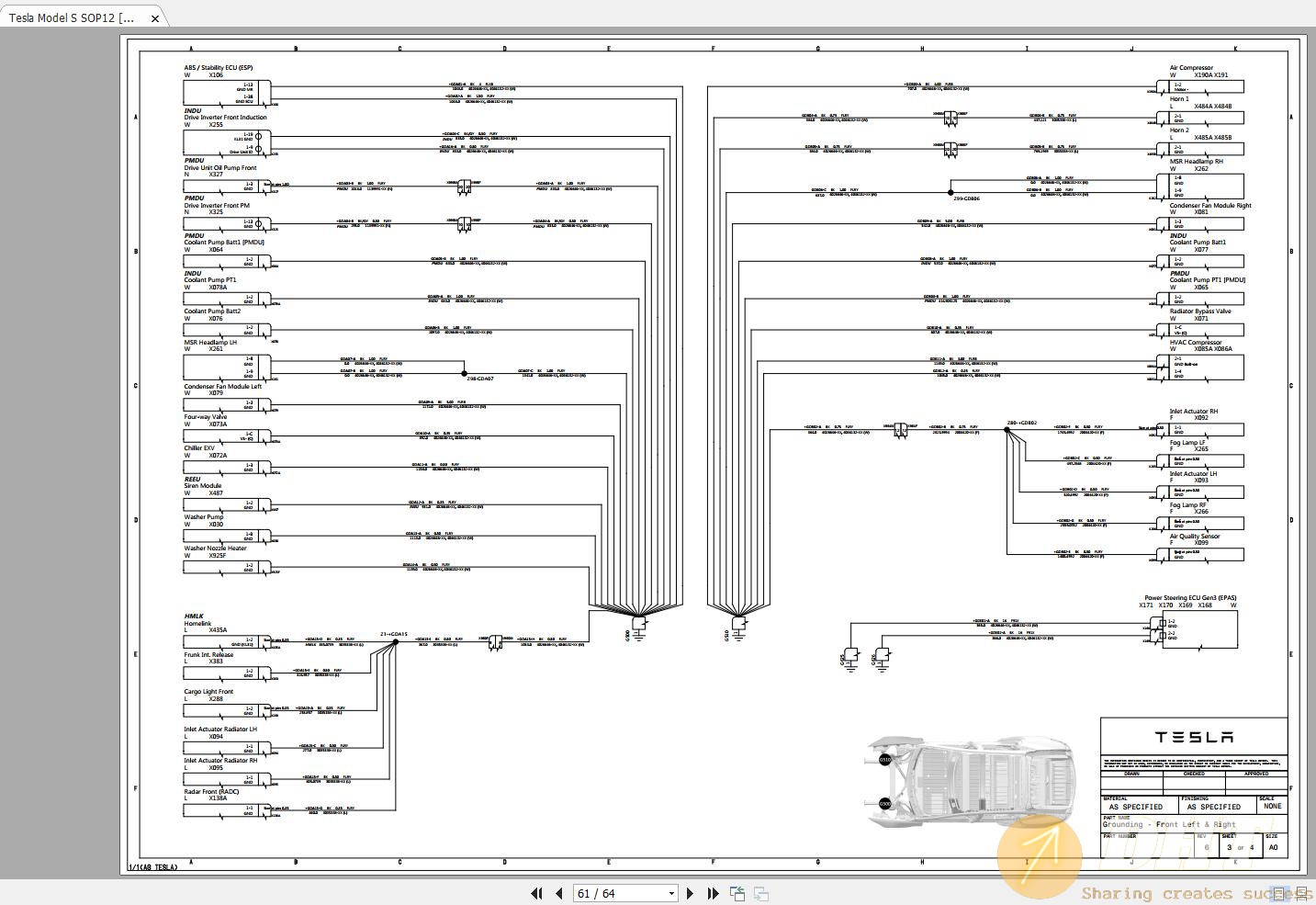Click the Z98-GDA07 splice label
The height and width of the screenshot is (905, 1316).
(480, 379)
